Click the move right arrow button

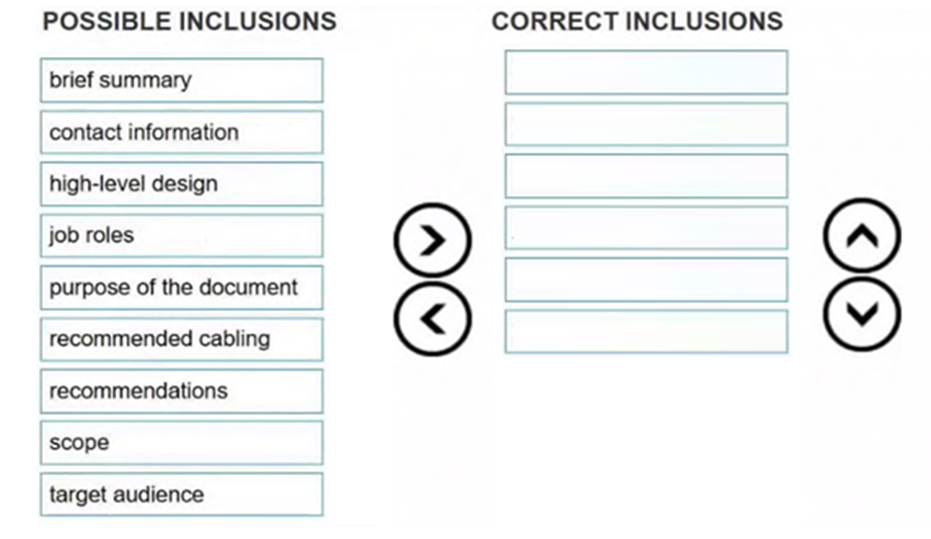click(x=431, y=241)
